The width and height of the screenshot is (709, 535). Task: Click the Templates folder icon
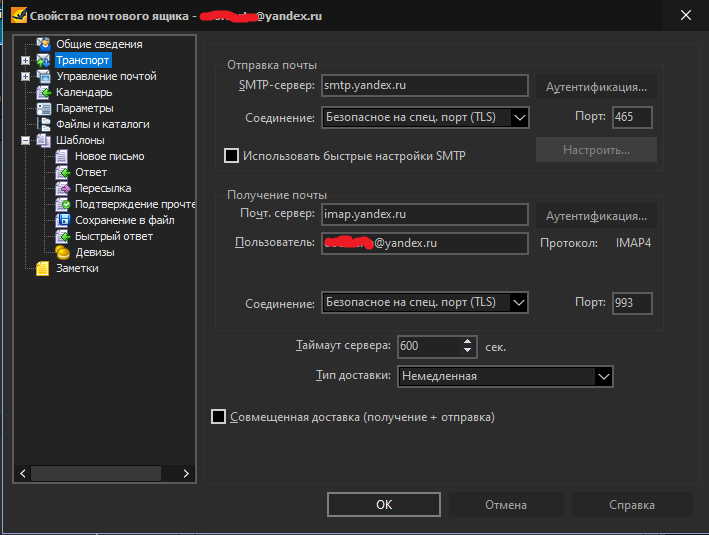[x=43, y=140]
